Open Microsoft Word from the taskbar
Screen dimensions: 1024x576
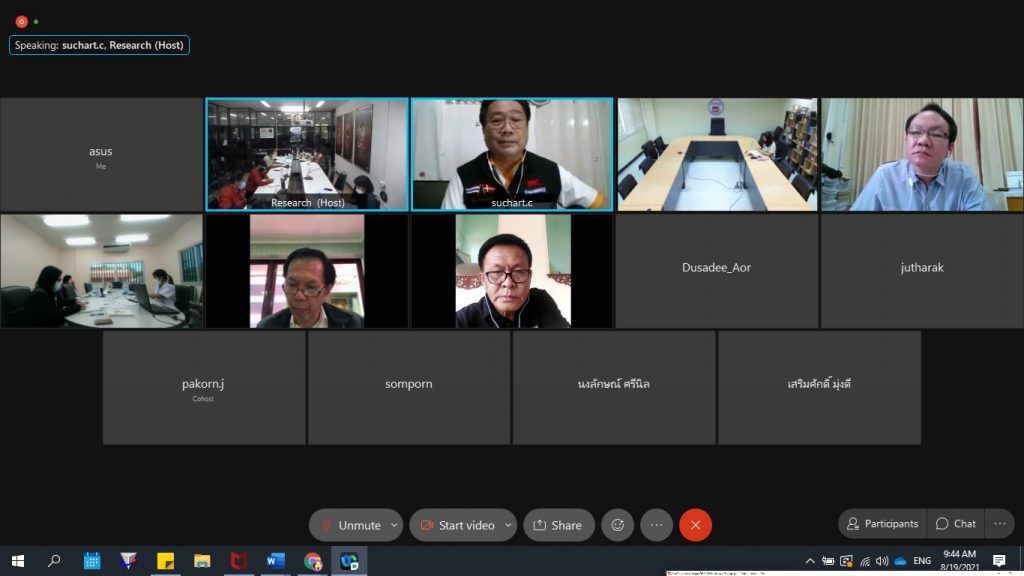point(276,561)
